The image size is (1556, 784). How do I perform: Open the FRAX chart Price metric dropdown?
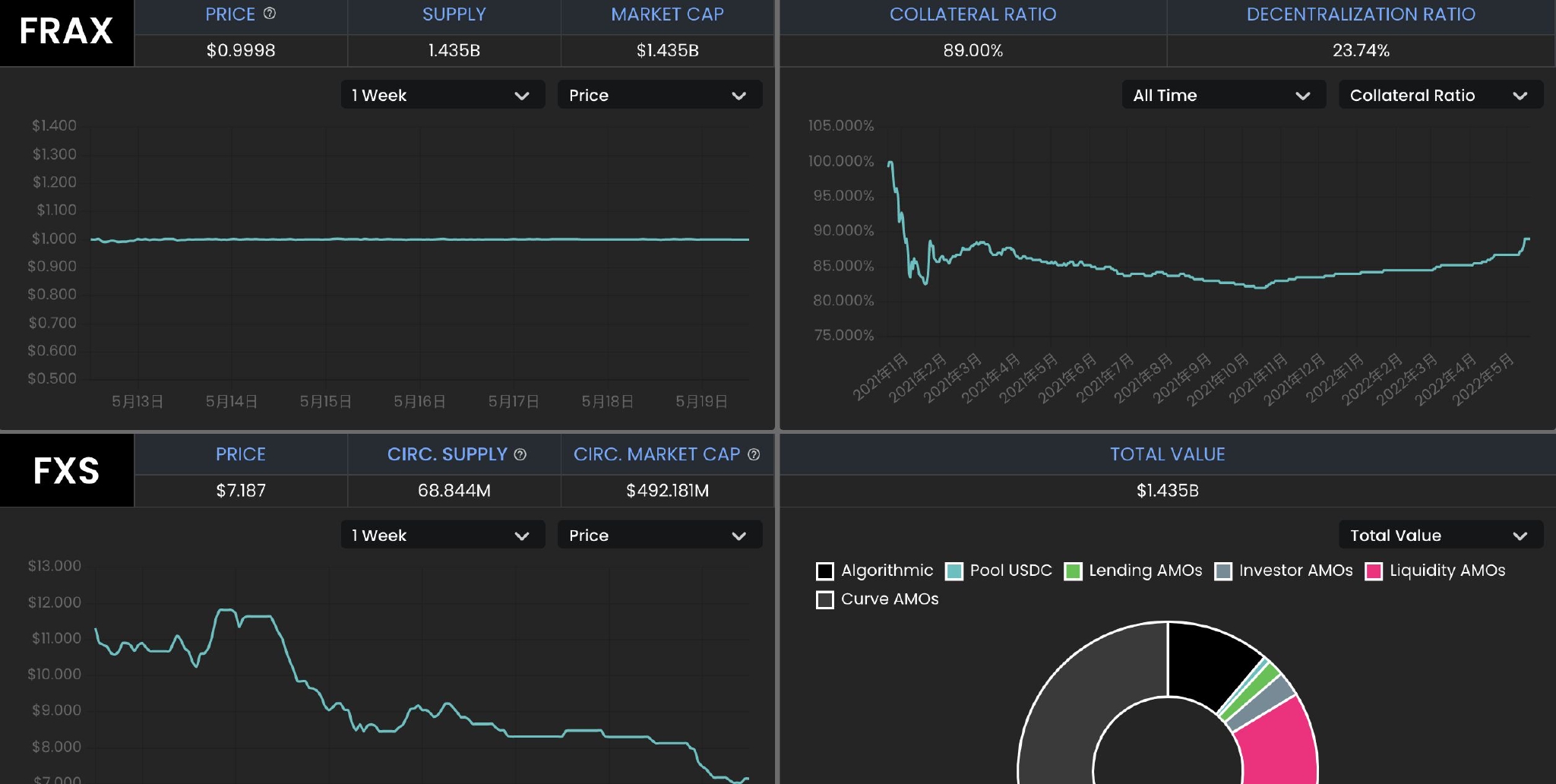[659, 95]
